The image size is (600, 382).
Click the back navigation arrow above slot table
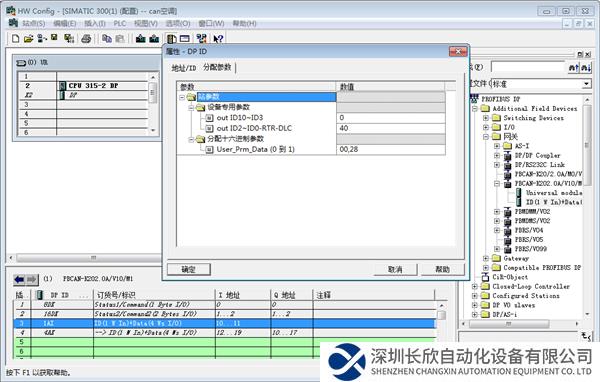(19, 280)
